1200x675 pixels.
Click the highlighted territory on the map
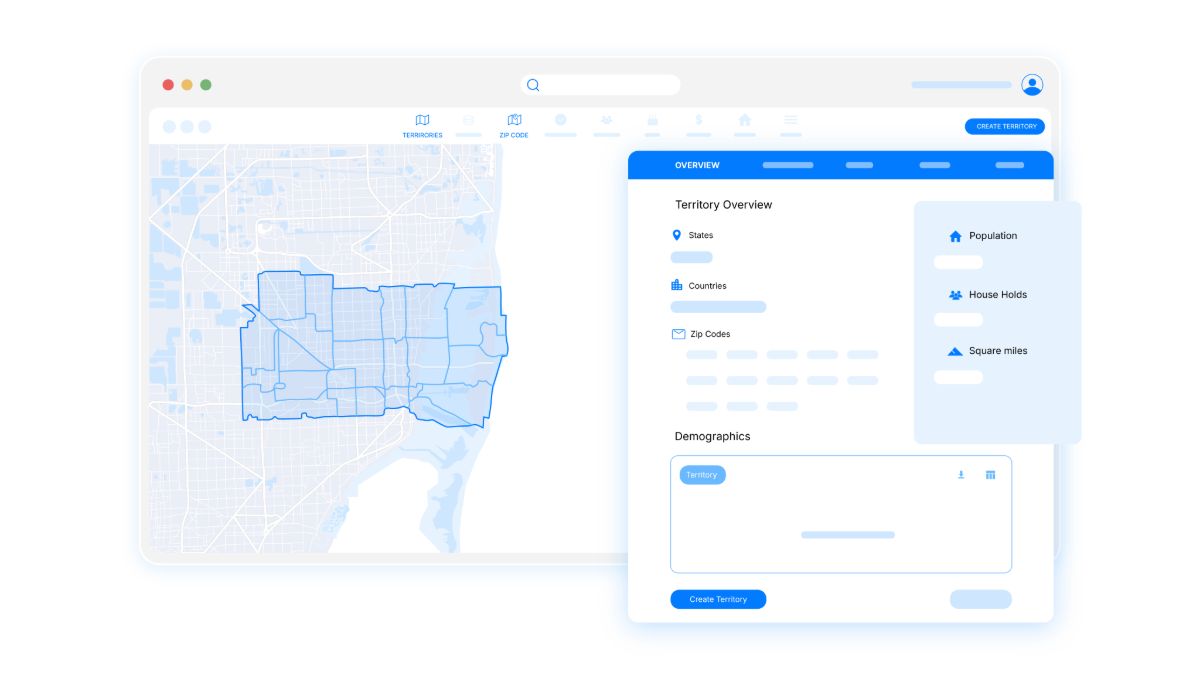[370, 350]
